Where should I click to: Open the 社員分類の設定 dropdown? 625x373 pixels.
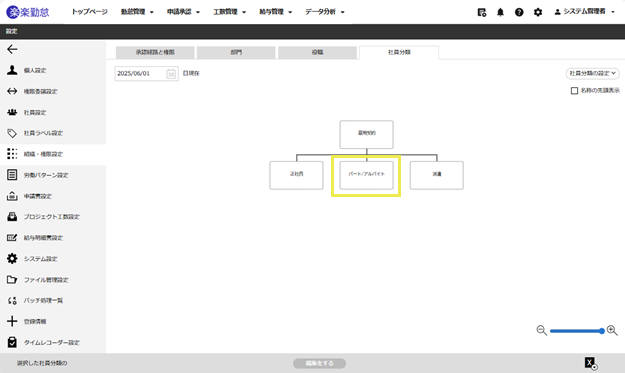click(x=592, y=73)
